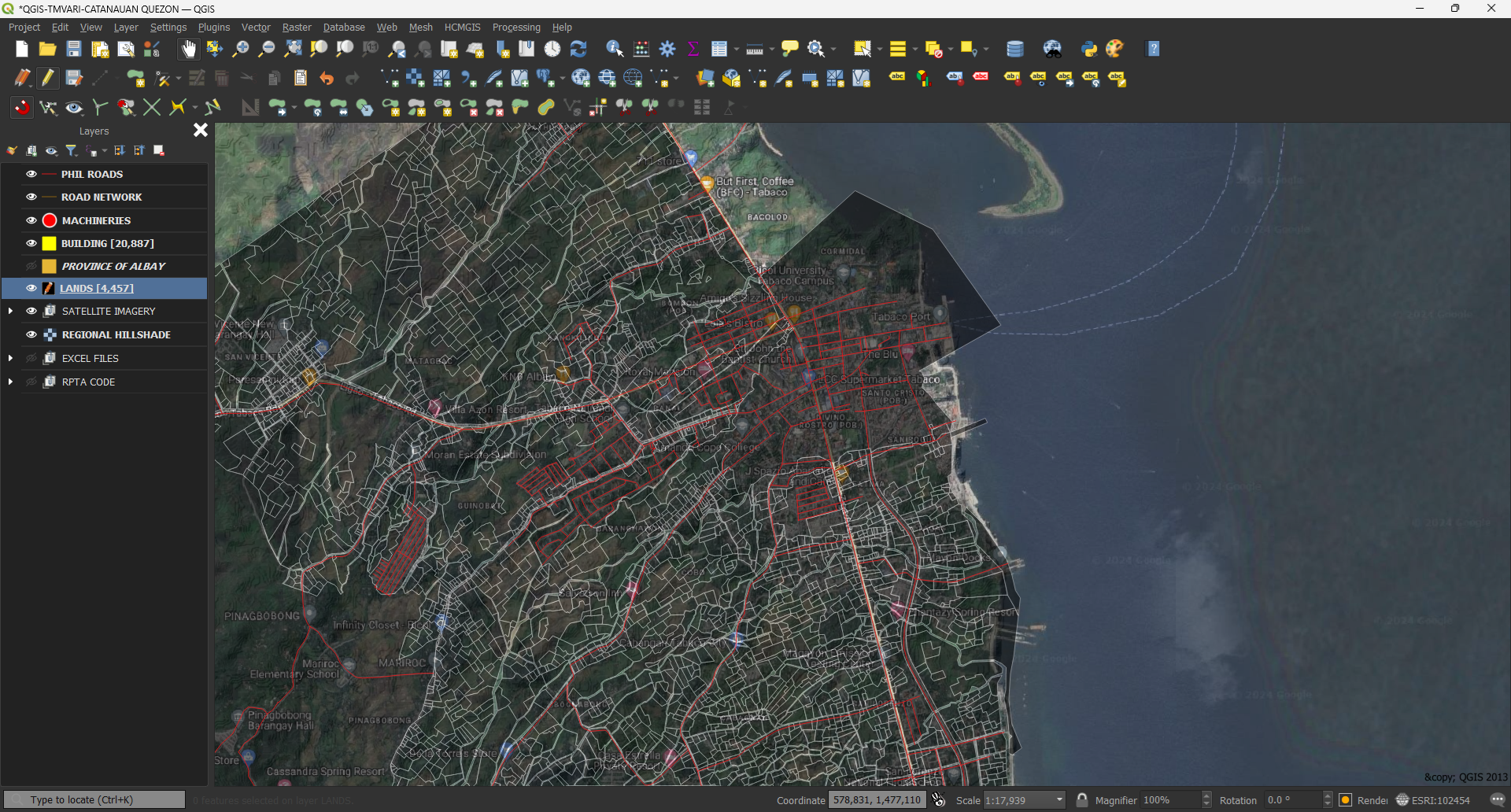1511x812 pixels.
Task: Open the Vector menu
Action: pos(255,27)
